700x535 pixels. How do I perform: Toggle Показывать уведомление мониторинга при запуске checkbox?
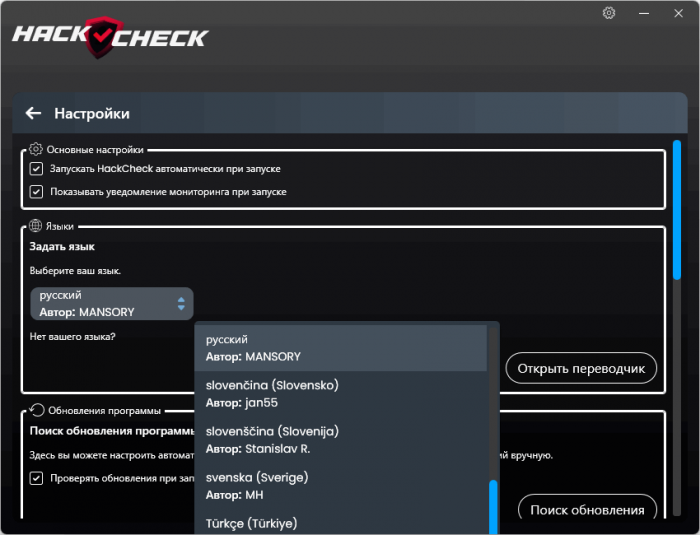pos(36,192)
